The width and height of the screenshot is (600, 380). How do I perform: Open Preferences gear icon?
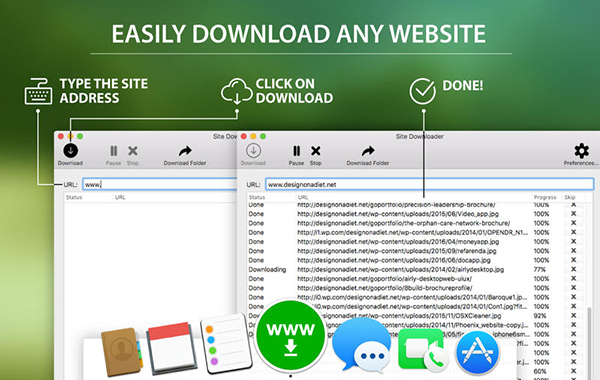(x=581, y=151)
